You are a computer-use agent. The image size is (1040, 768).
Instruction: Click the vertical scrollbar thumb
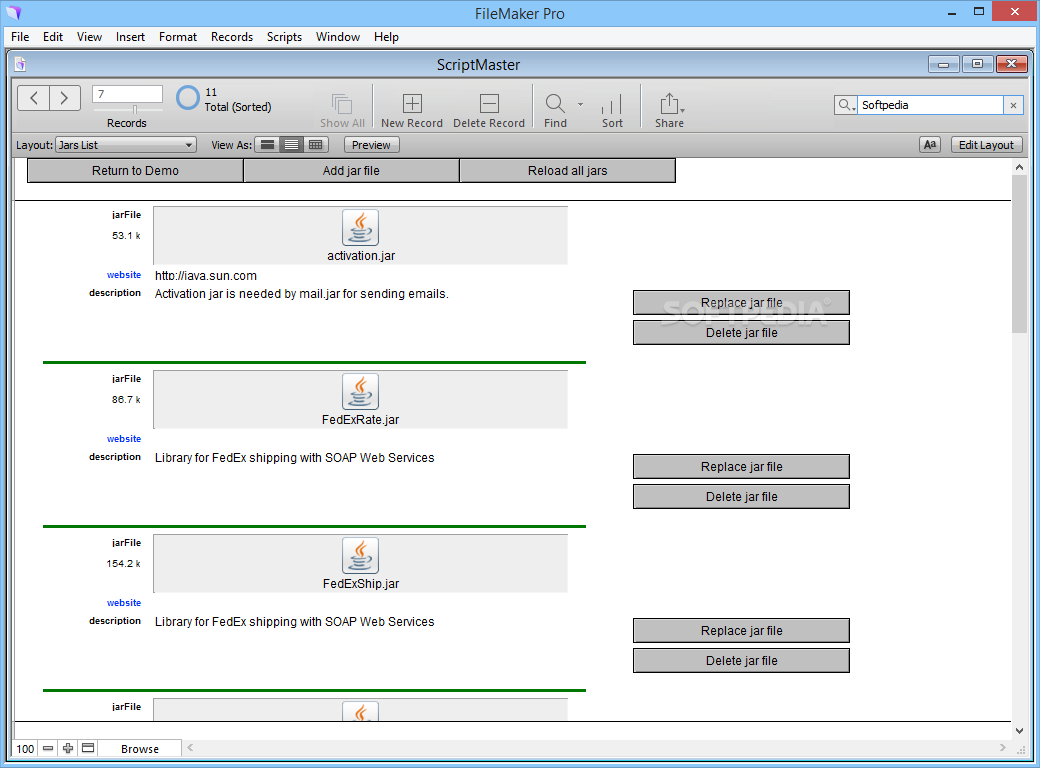pyautogui.click(x=1019, y=255)
